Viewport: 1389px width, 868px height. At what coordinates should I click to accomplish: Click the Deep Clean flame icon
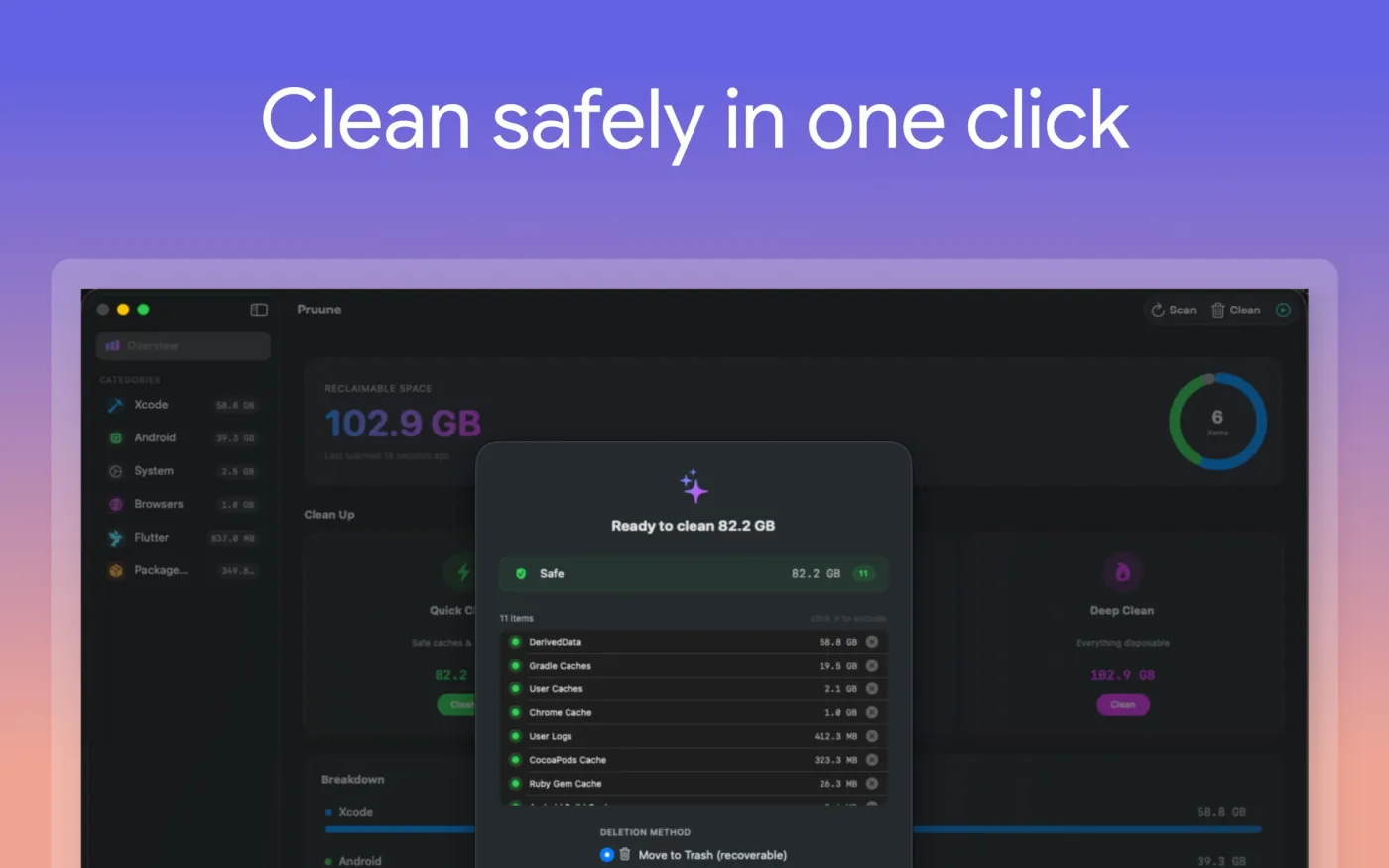coord(1122,572)
